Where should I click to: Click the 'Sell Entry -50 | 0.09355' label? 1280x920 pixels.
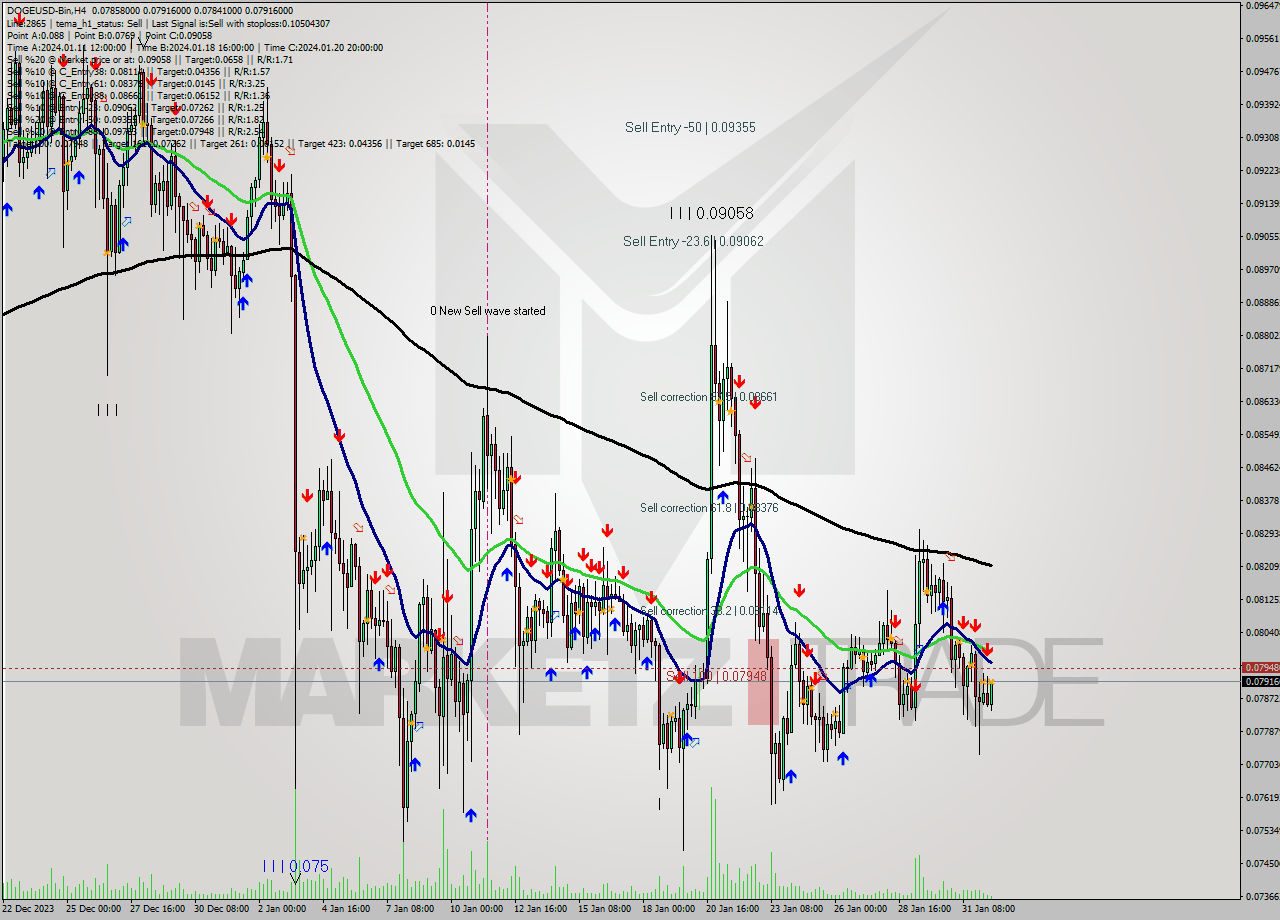click(x=690, y=127)
